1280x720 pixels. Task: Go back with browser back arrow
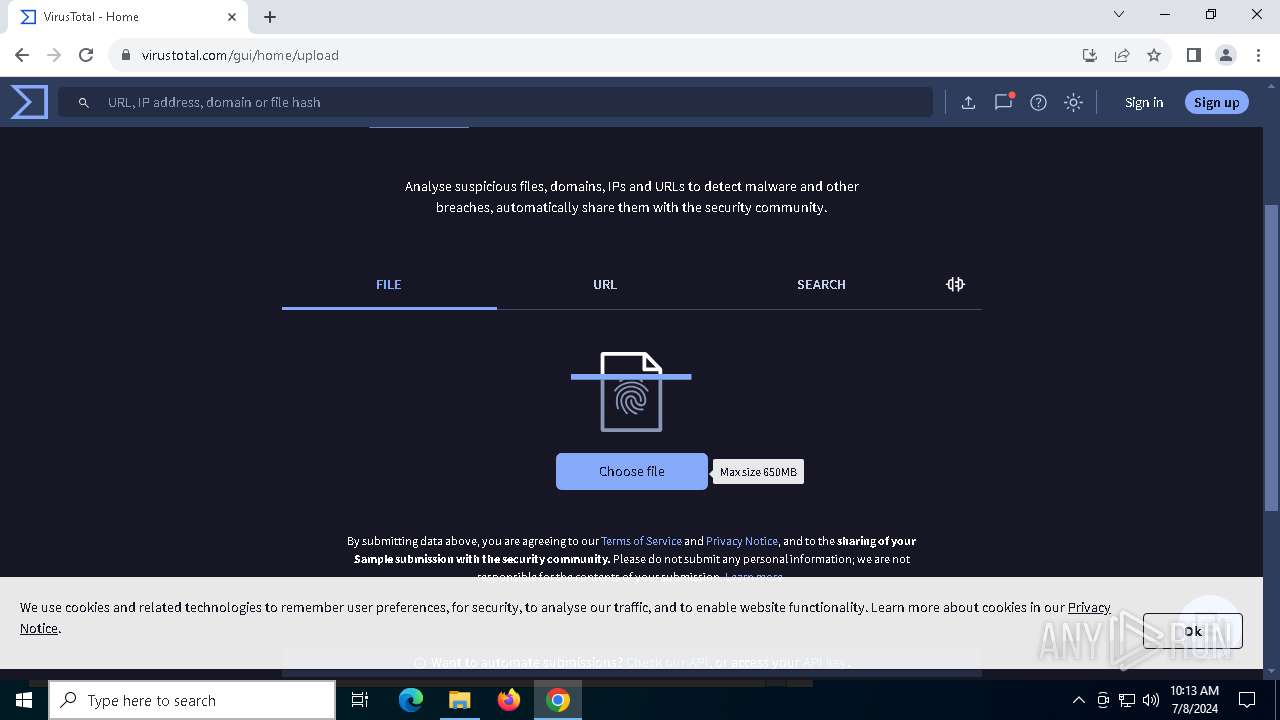click(x=22, y=55)
